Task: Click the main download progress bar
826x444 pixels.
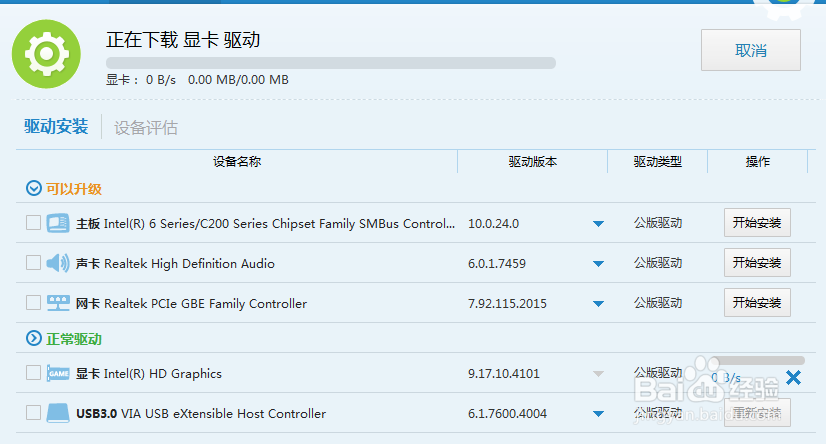Action: point(331,63)
